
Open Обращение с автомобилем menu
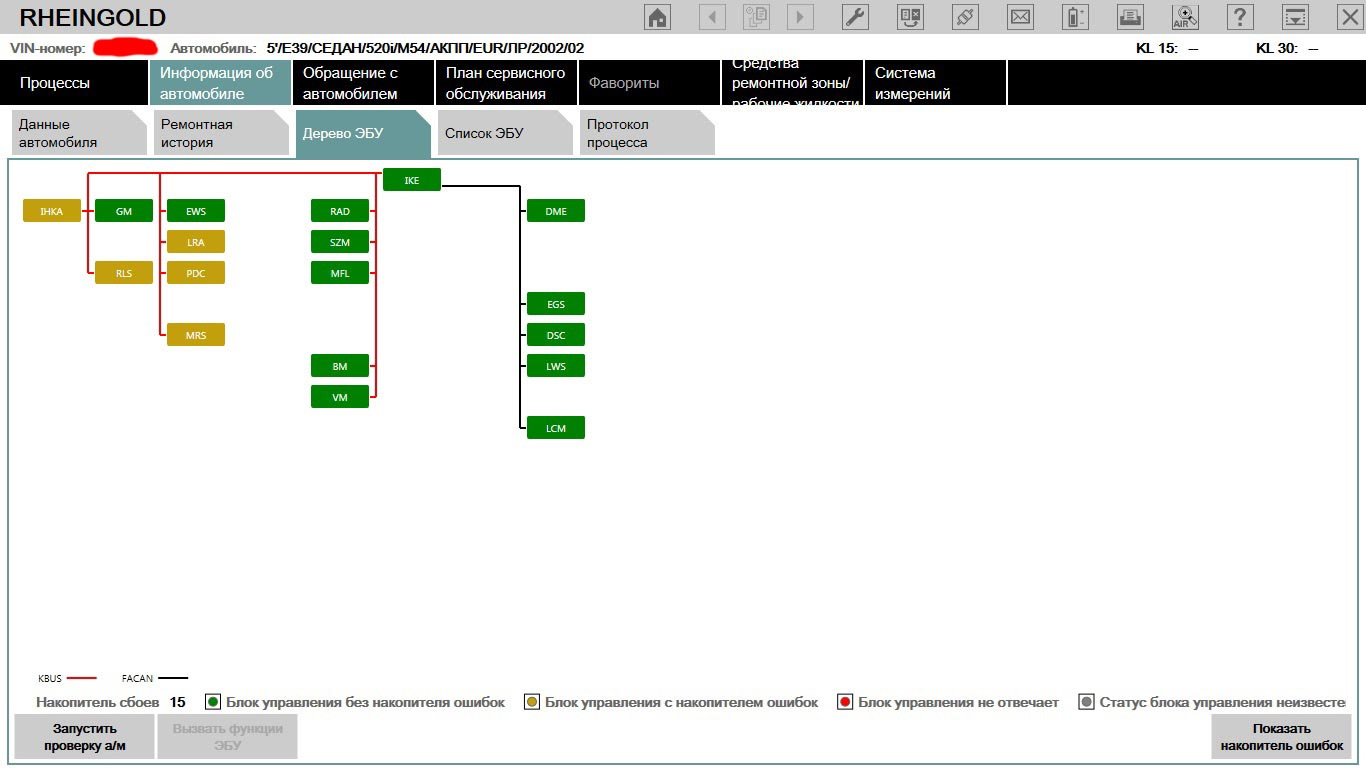(363, 83)
